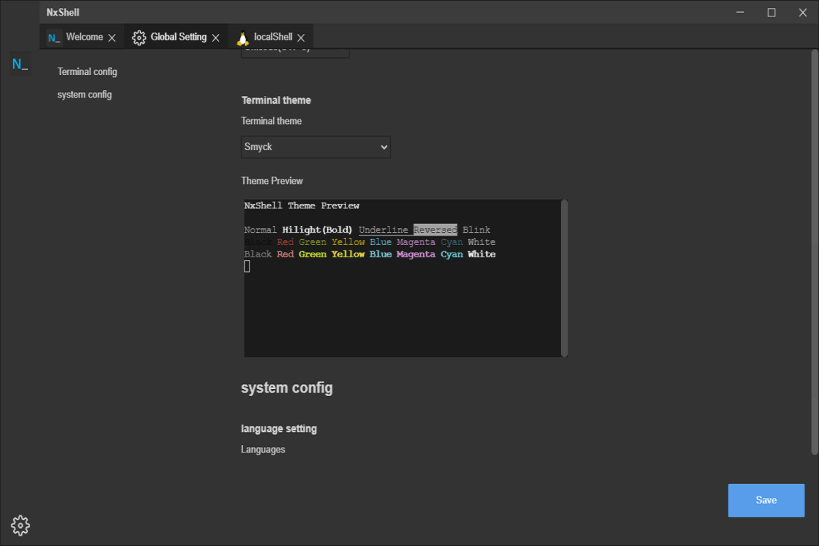The image size is (819, 546).
Task: Click the Linux penguin icon on localShell tab
Action: [x=242, y=38]
